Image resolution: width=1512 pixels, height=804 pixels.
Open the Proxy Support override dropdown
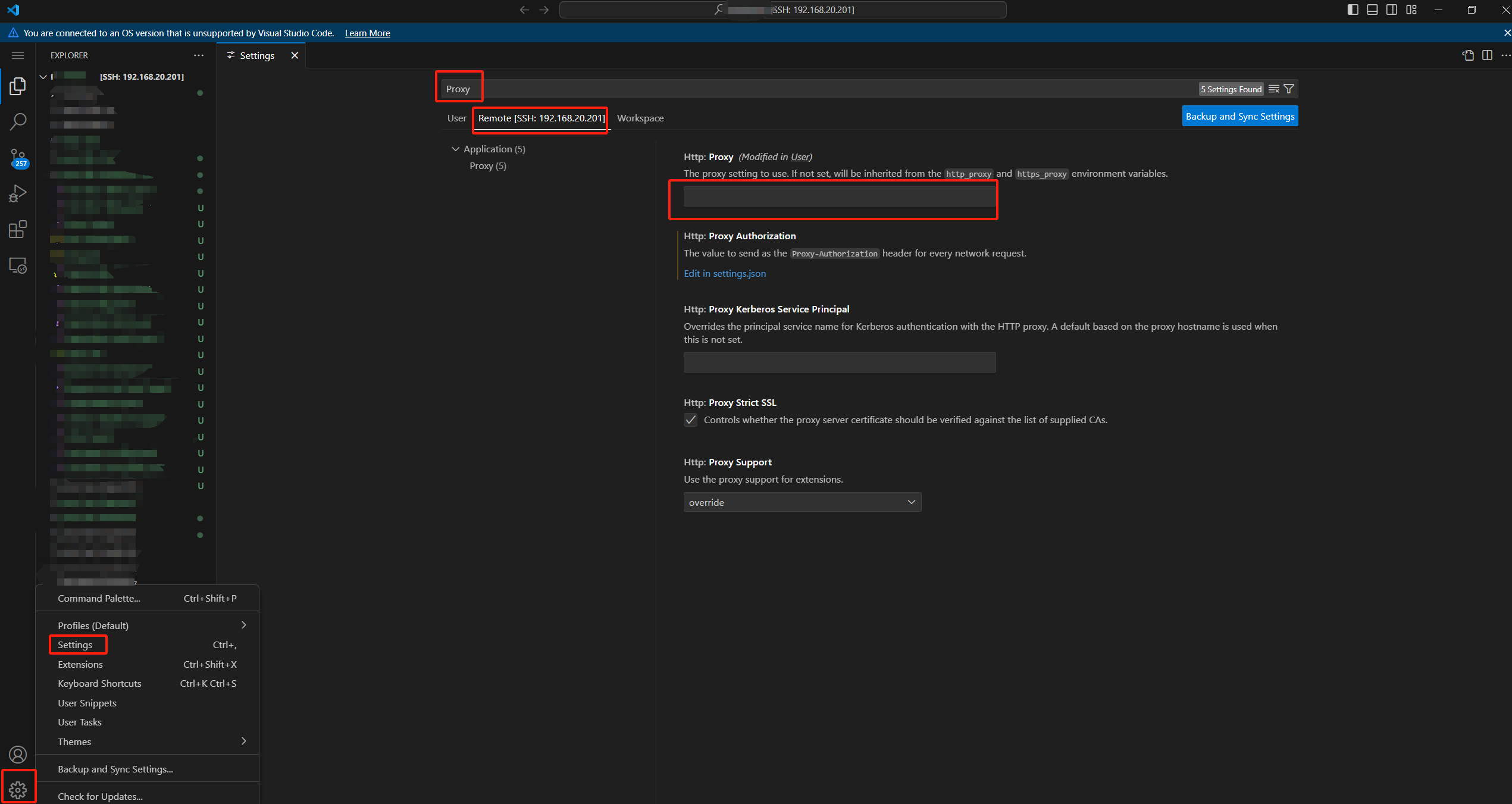tap(802, 502)
